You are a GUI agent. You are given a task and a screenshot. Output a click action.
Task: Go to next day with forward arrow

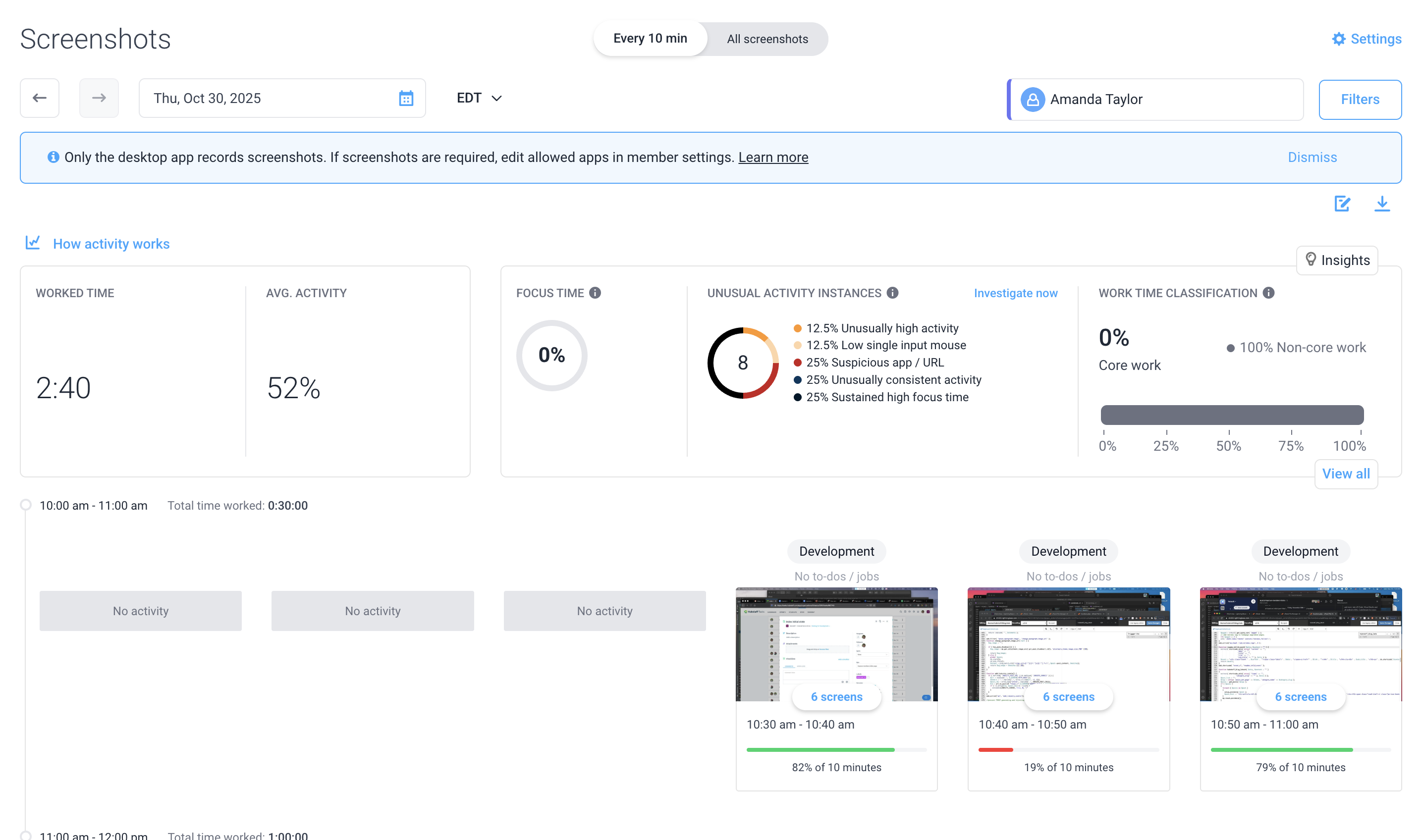[99, 98]
